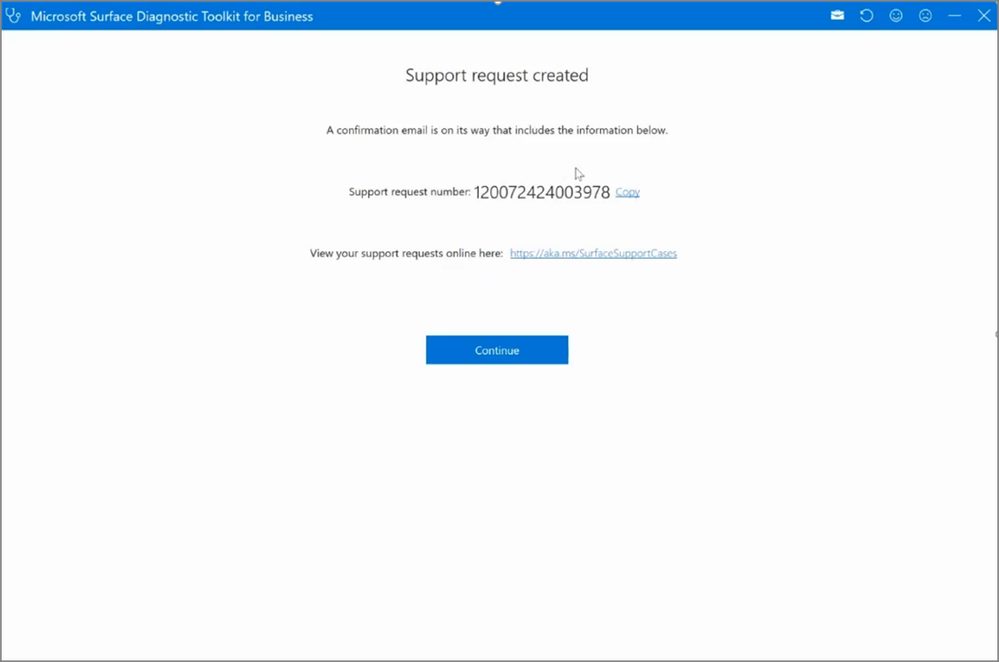Copy the support request number
999x662 pixels.
pyautogui.click(x=628, y=192)
